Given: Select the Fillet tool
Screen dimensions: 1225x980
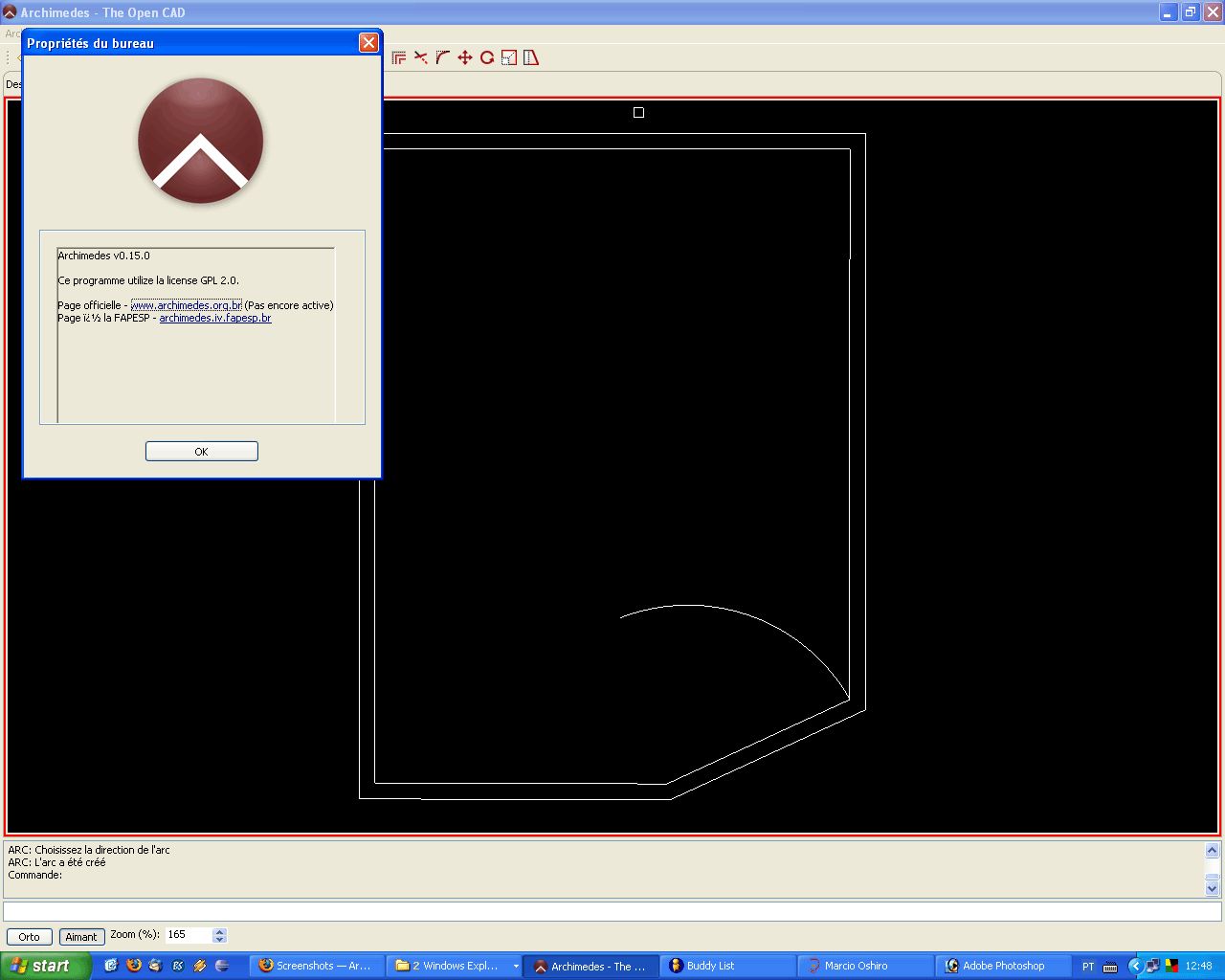Looking at the screenshot, I should [442, 57].
